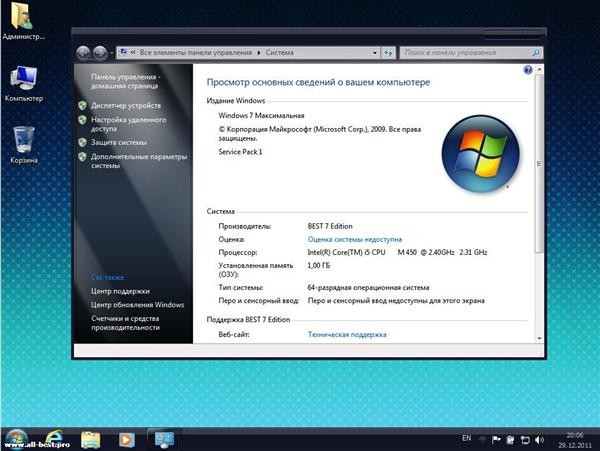This screenshot has width=600, height=451.
Task: Click scrollbar up arrow in System window
Action: (x=539, y=70)
